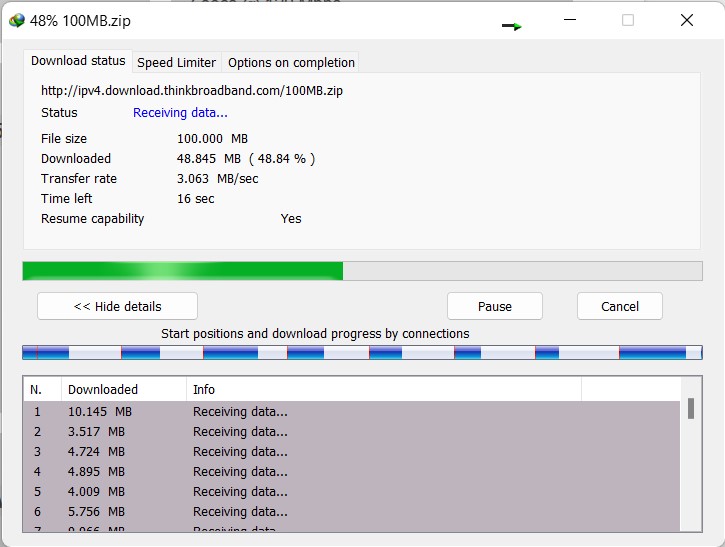
Task: Click the IDM globe icon in title bar
Action: pyautogui.click(x=17, y=20)
